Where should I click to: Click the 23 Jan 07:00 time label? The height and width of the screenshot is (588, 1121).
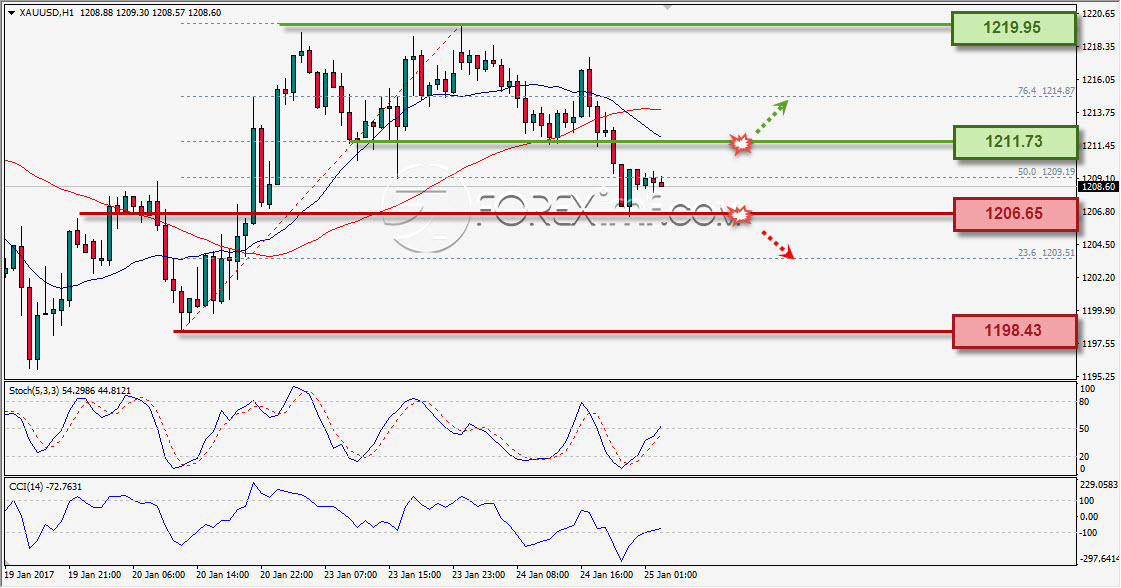(x=350, y=574)
